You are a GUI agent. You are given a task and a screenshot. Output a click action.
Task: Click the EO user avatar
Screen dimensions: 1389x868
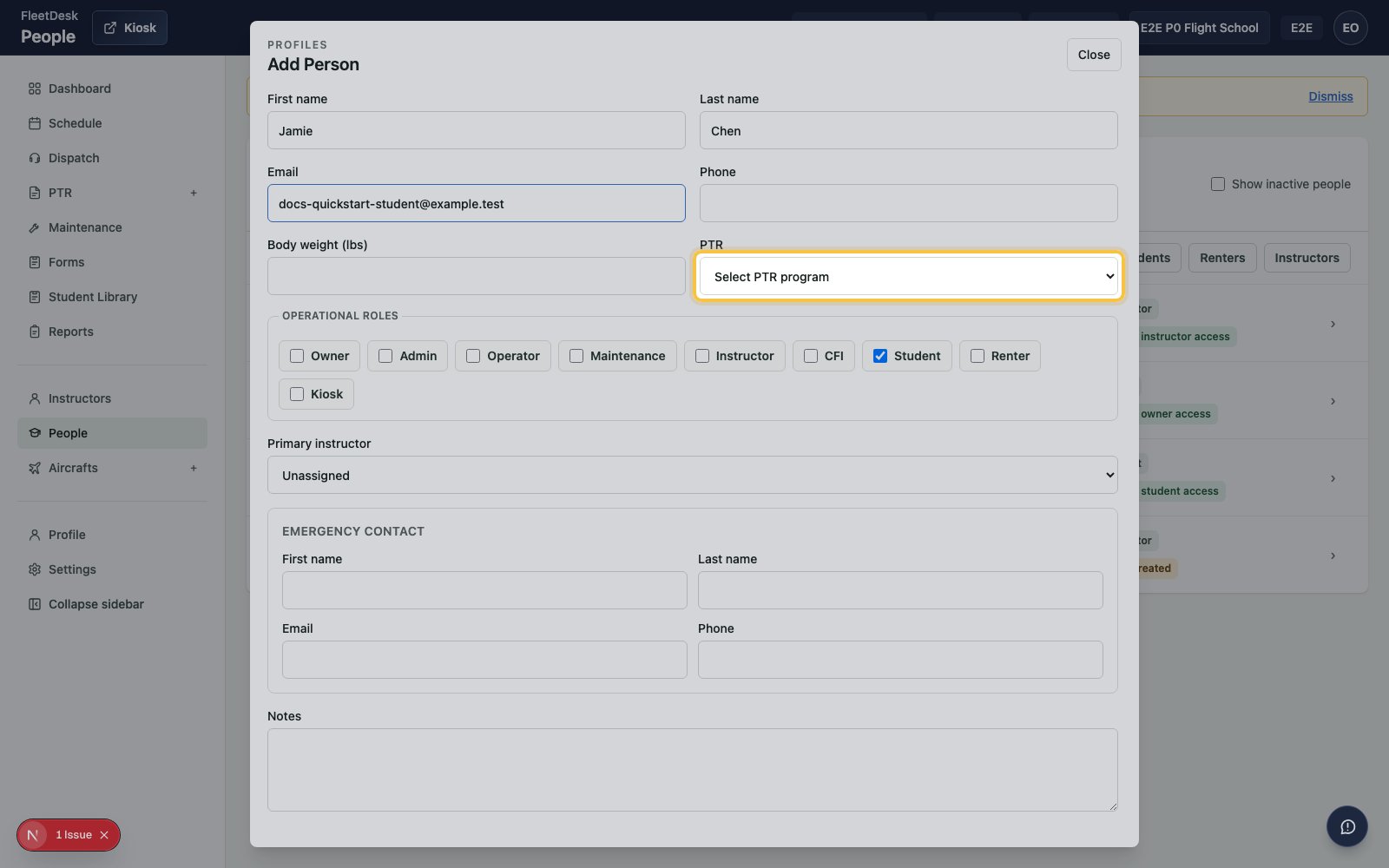(x=1351, y=28)
